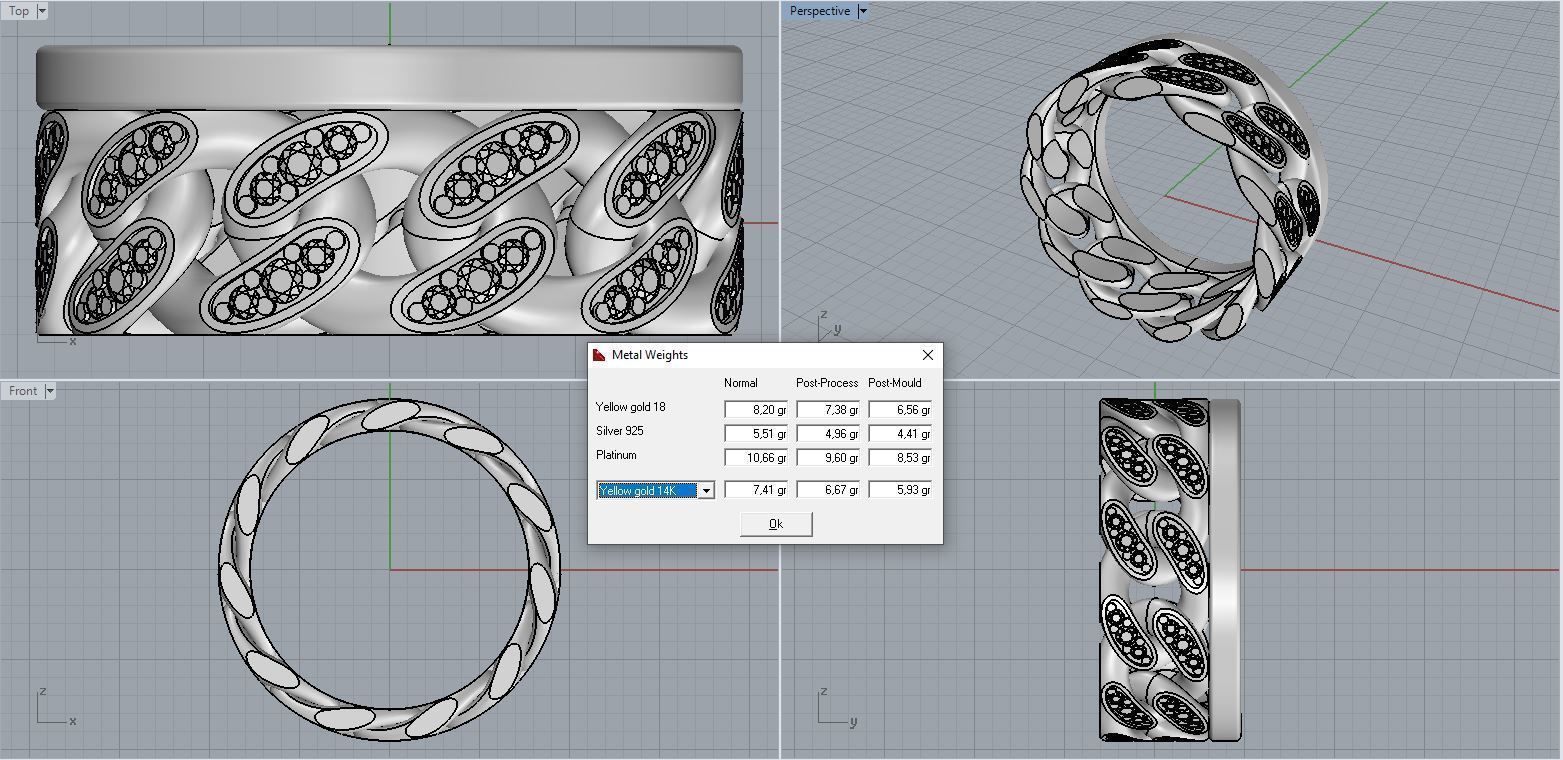Click Yellow gold 18 Post-Mould weight field

point(900,409)
